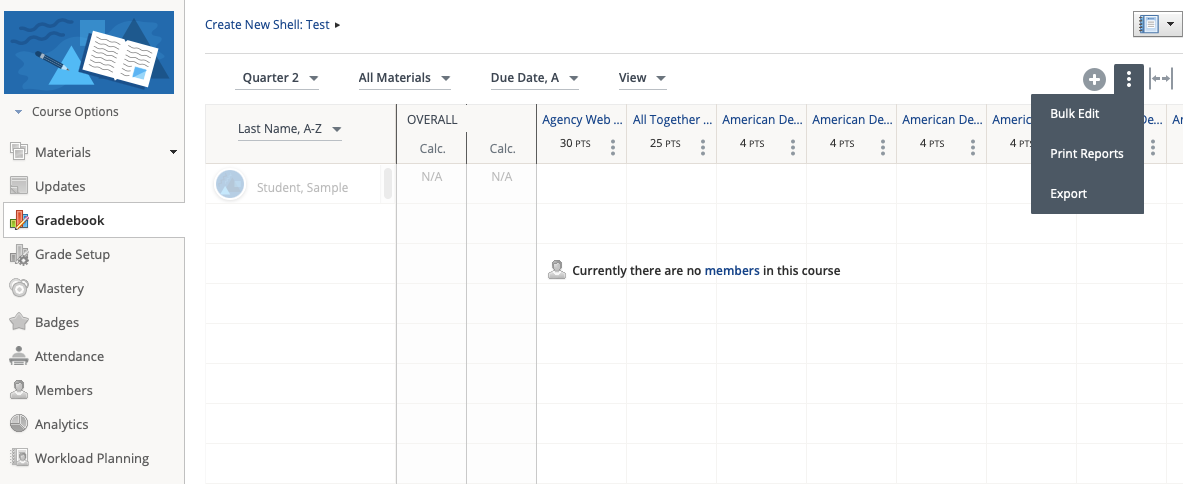Click the Members person icon
This screenshot has width=1200, height=484.
click(18, 390)
